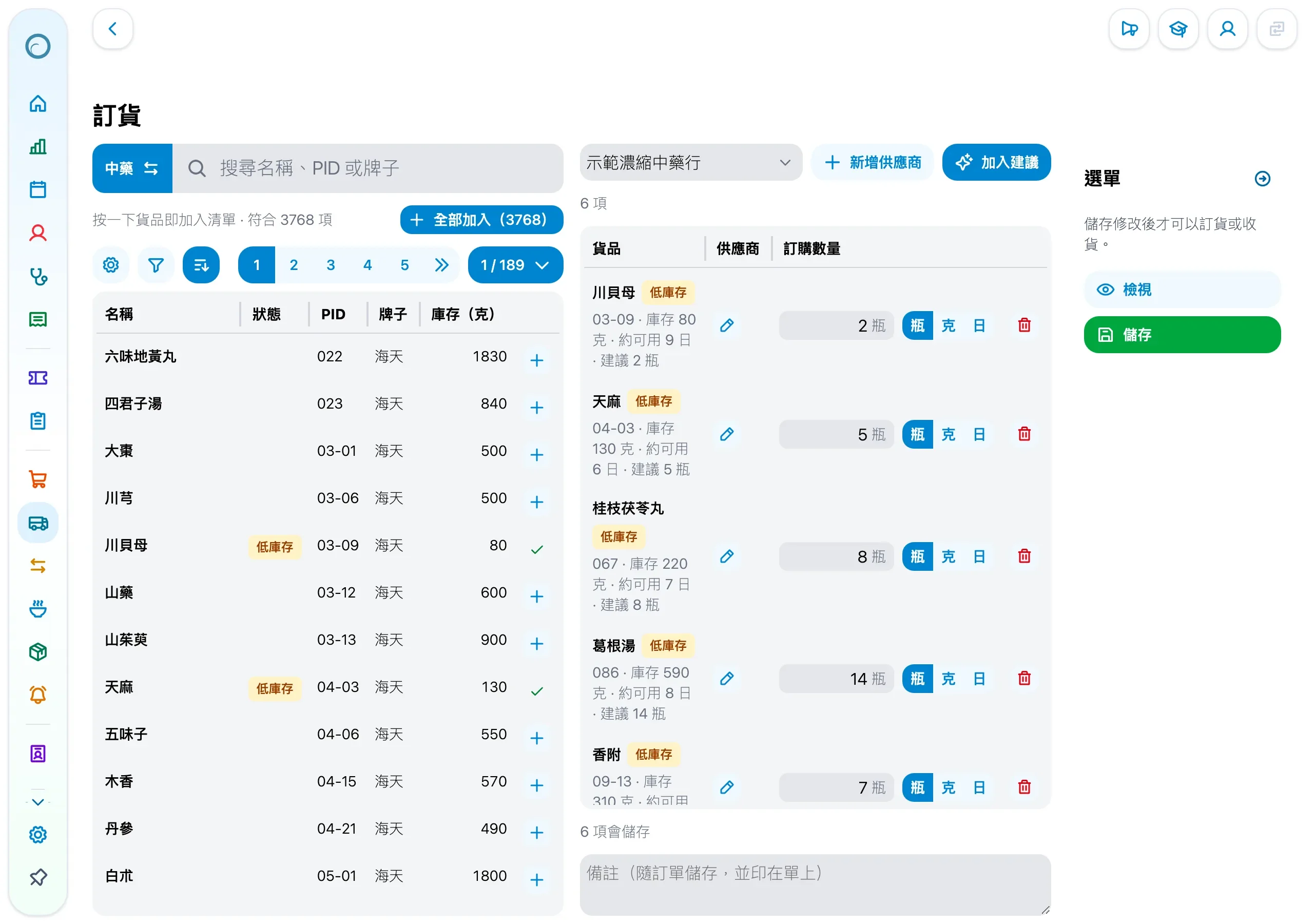Go back with the left chevron button
The image size is (1314, 924).
tap(113, 29)
